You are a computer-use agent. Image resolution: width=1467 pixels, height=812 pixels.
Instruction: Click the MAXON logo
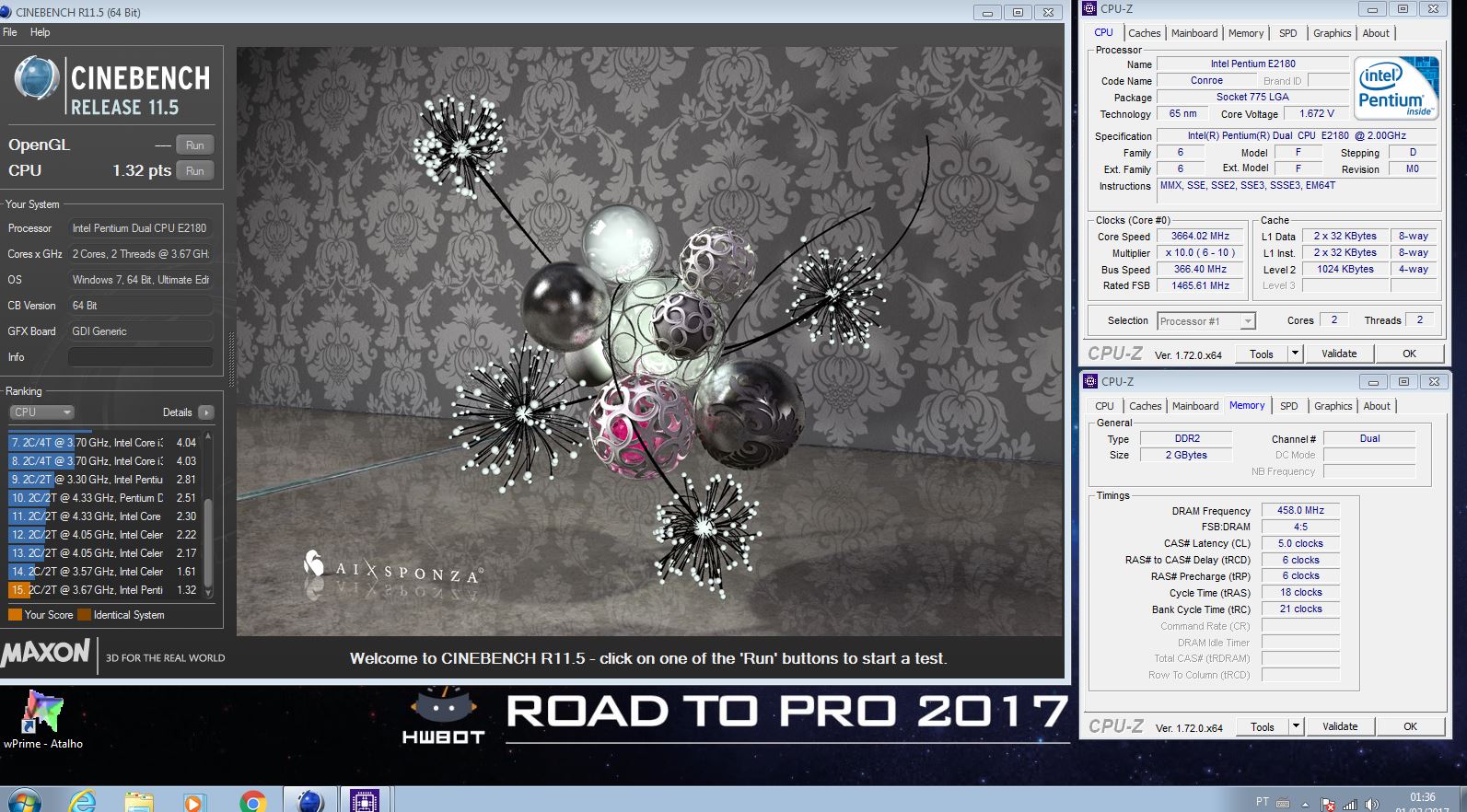coord(46,655)
